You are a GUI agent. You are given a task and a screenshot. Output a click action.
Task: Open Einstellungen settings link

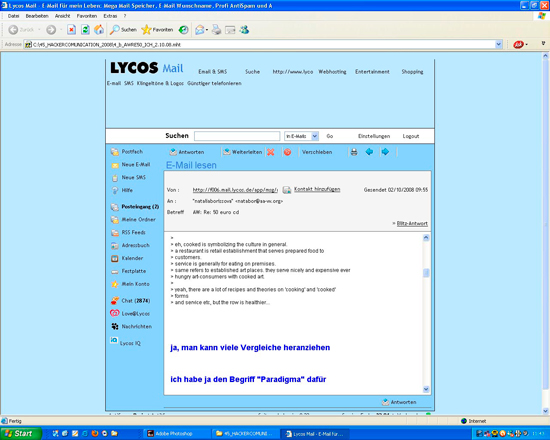(x=374, y=136)
